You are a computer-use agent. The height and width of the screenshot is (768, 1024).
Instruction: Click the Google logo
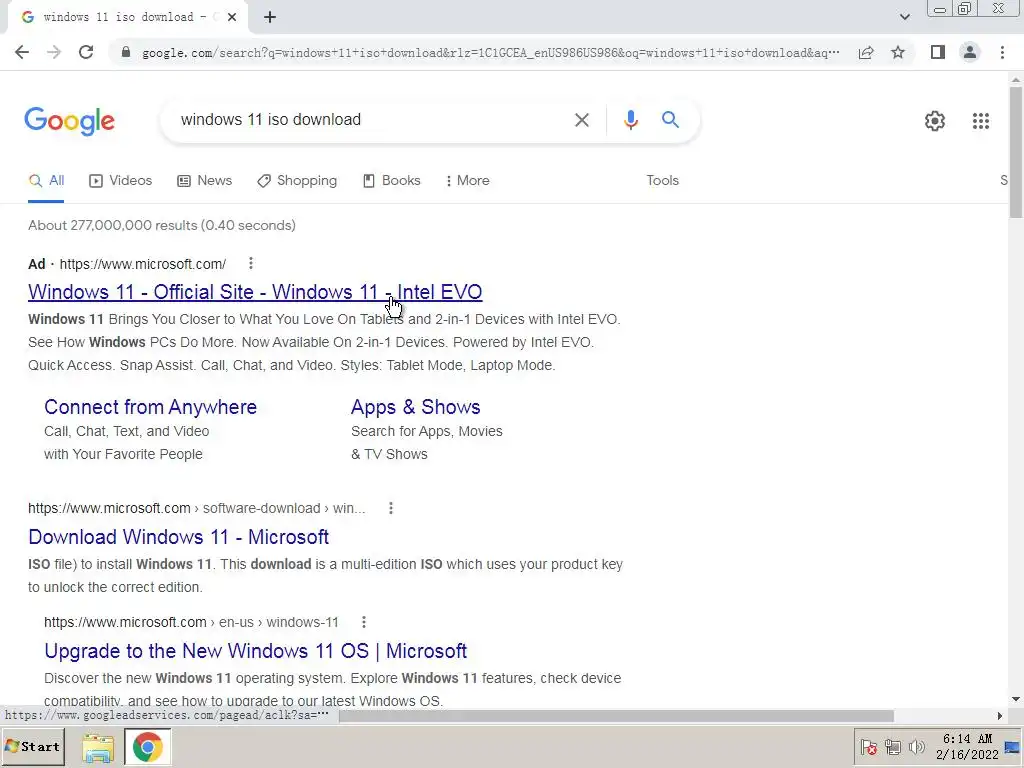(x=69, y=121)
